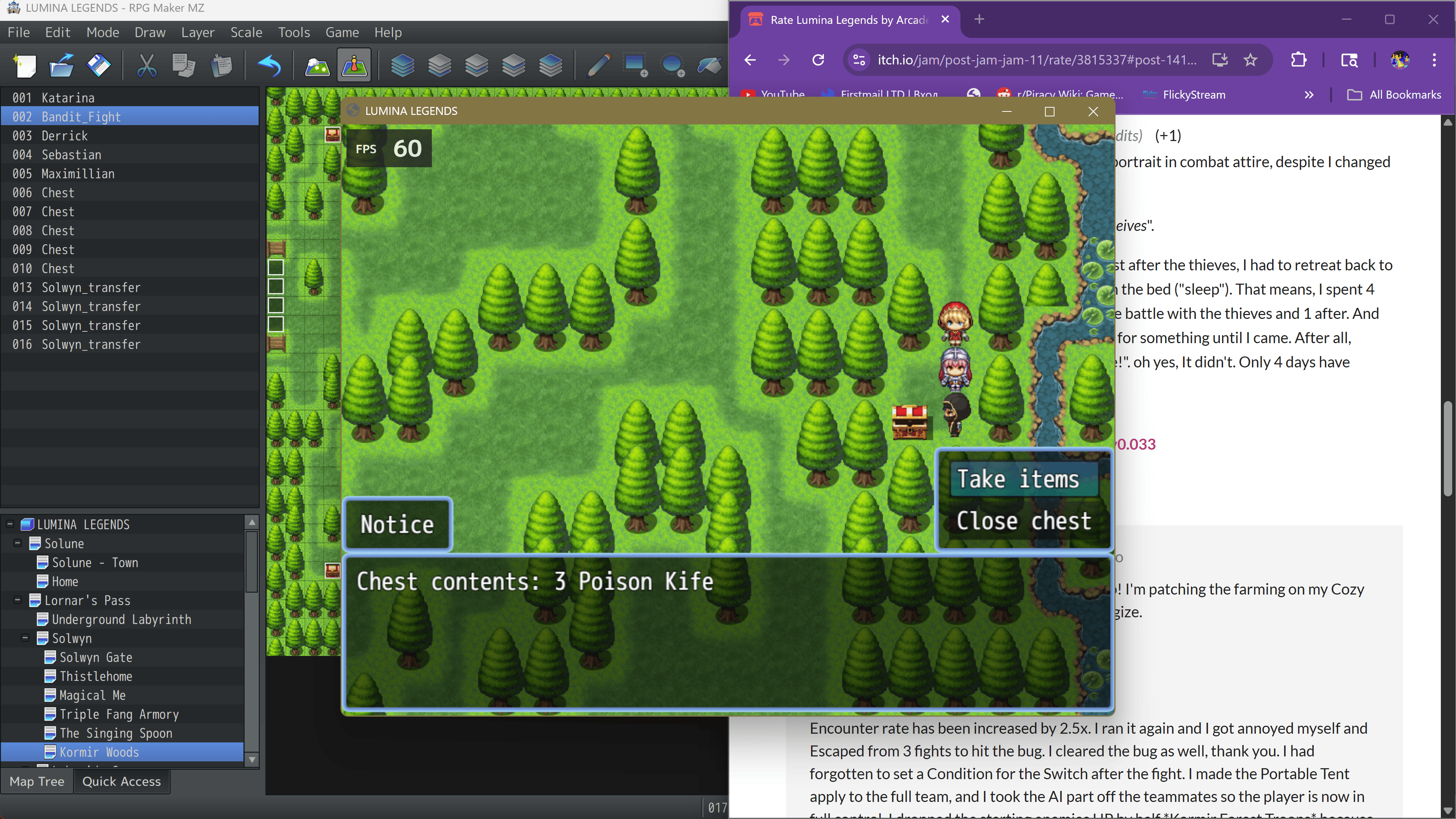
Task: Select the Pencil drawing tool
Action: point(599,66)
